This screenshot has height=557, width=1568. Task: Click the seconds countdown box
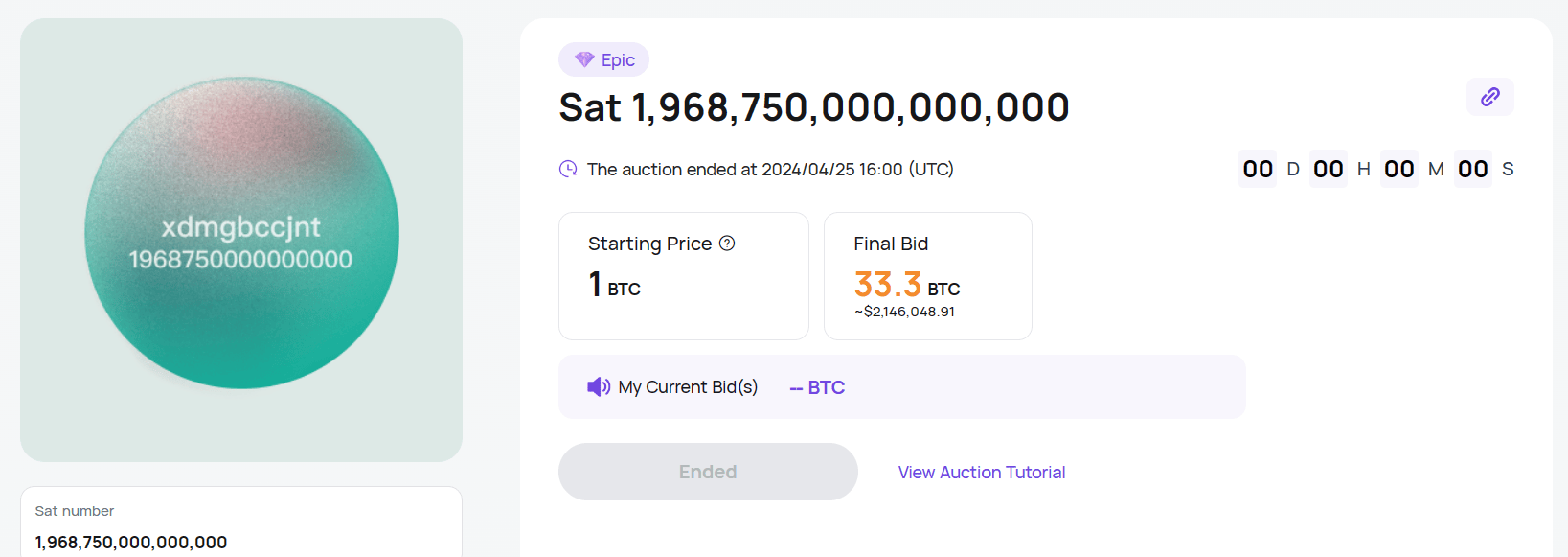[x=1472, y=169]
